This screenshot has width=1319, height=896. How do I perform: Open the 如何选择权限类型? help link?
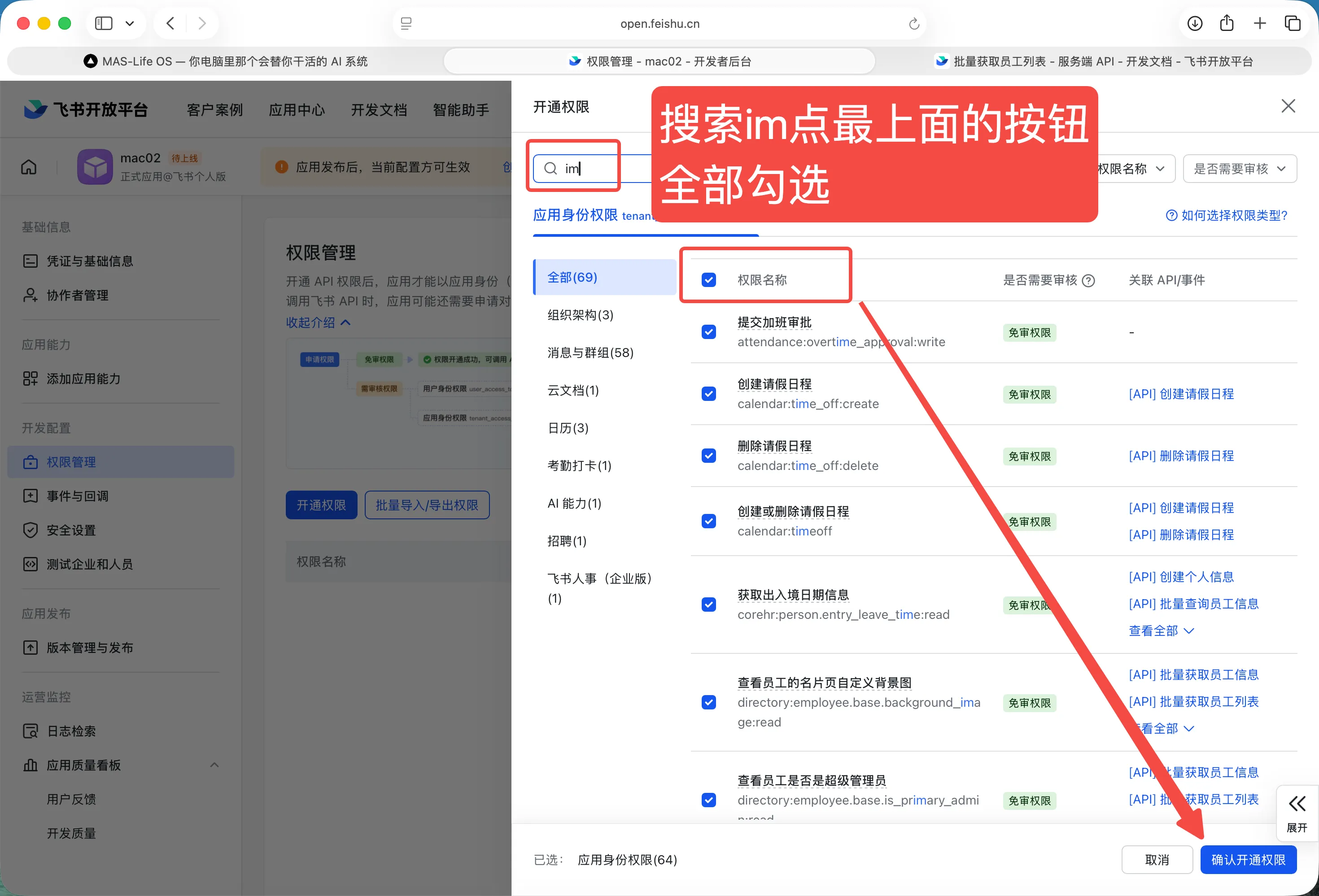(1227, 216)
